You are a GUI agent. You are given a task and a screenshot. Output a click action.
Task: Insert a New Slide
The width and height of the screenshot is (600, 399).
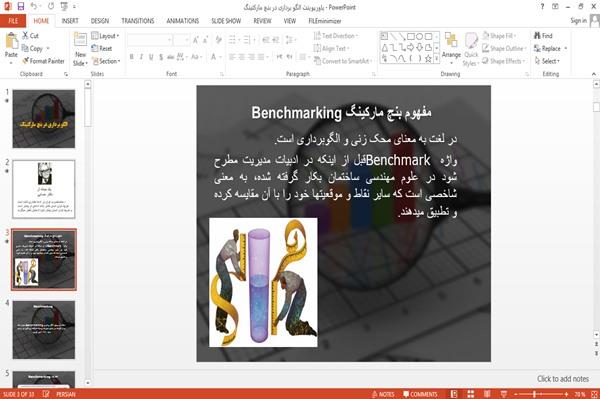(x=80, y=50)
